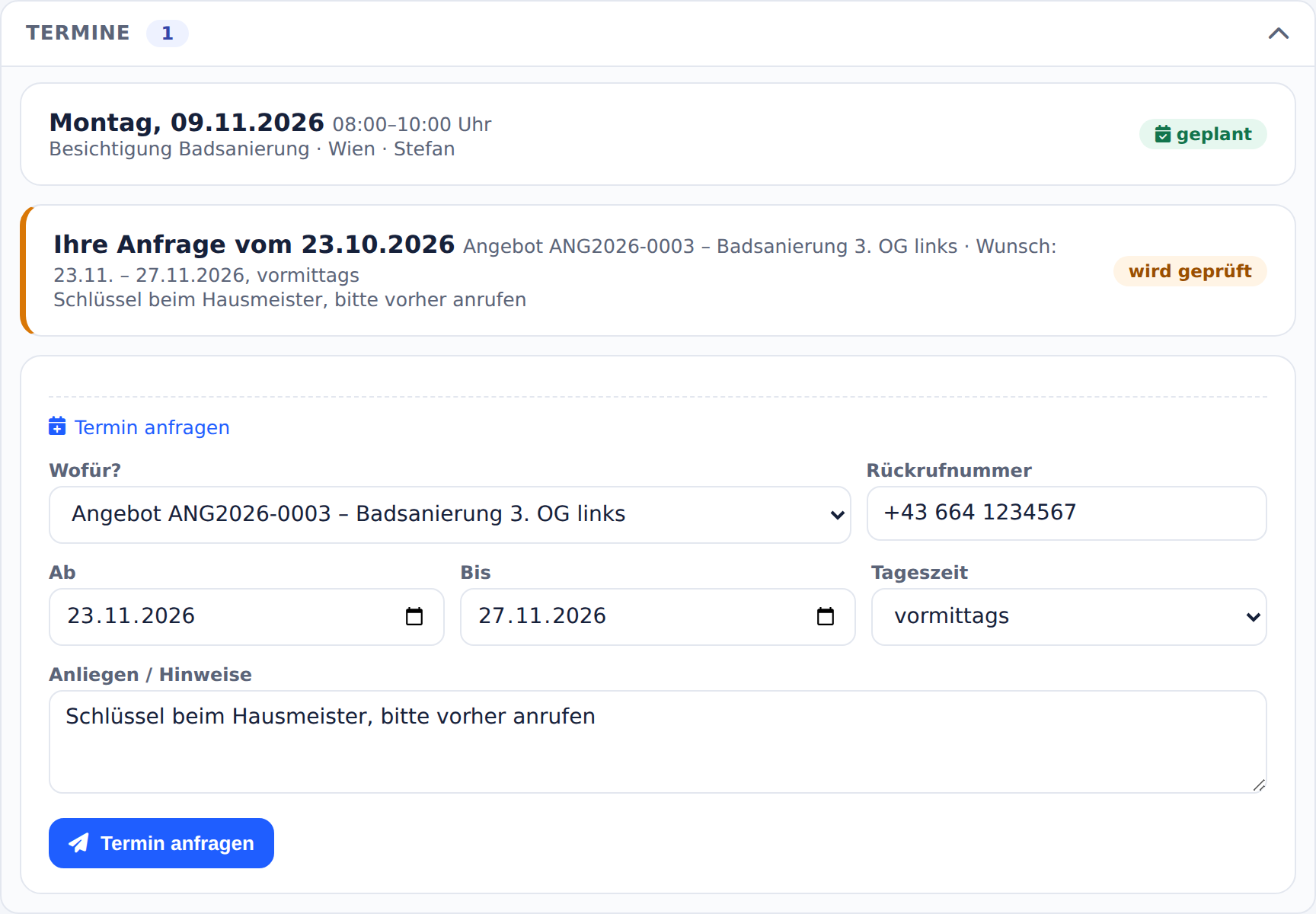Viewport: 1316px width, 914px height.
Task: Click the blue Termin anfragen heading text
Action: coord(152,427)
